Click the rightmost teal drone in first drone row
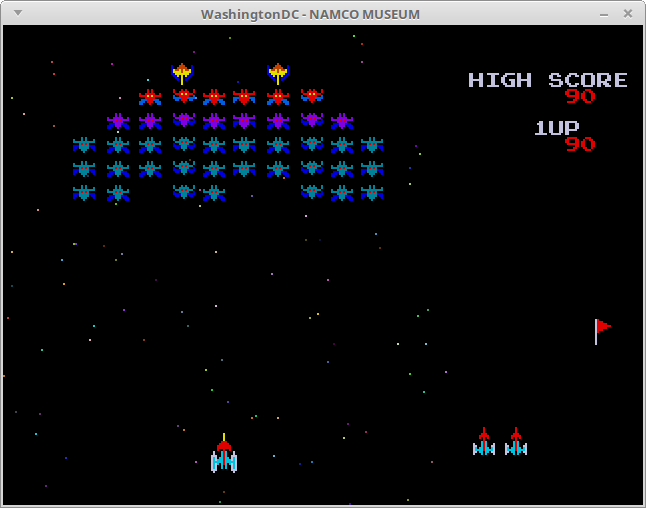Image resolution: width=646 pixels, height=508 pixels. click(x=372, y=145)
